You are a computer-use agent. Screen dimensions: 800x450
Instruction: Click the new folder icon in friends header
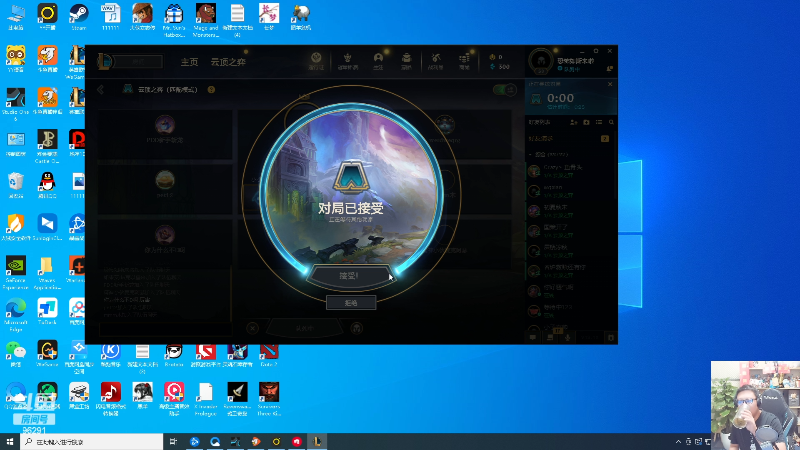pyautogui.click(x=586, y=122)
